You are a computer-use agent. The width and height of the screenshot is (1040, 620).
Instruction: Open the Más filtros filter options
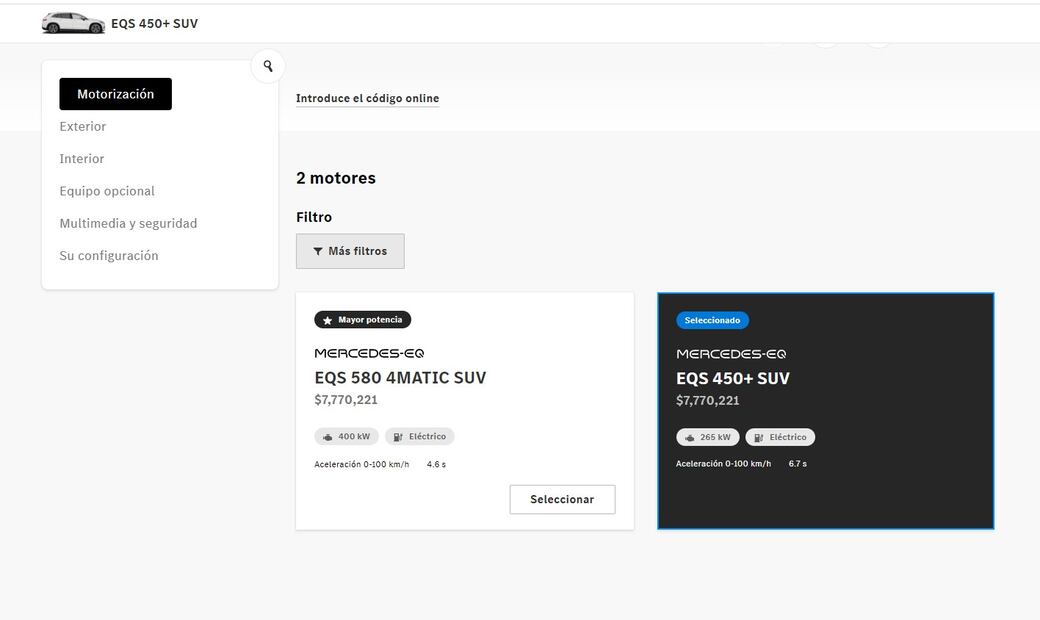click(x=350, y=251)
